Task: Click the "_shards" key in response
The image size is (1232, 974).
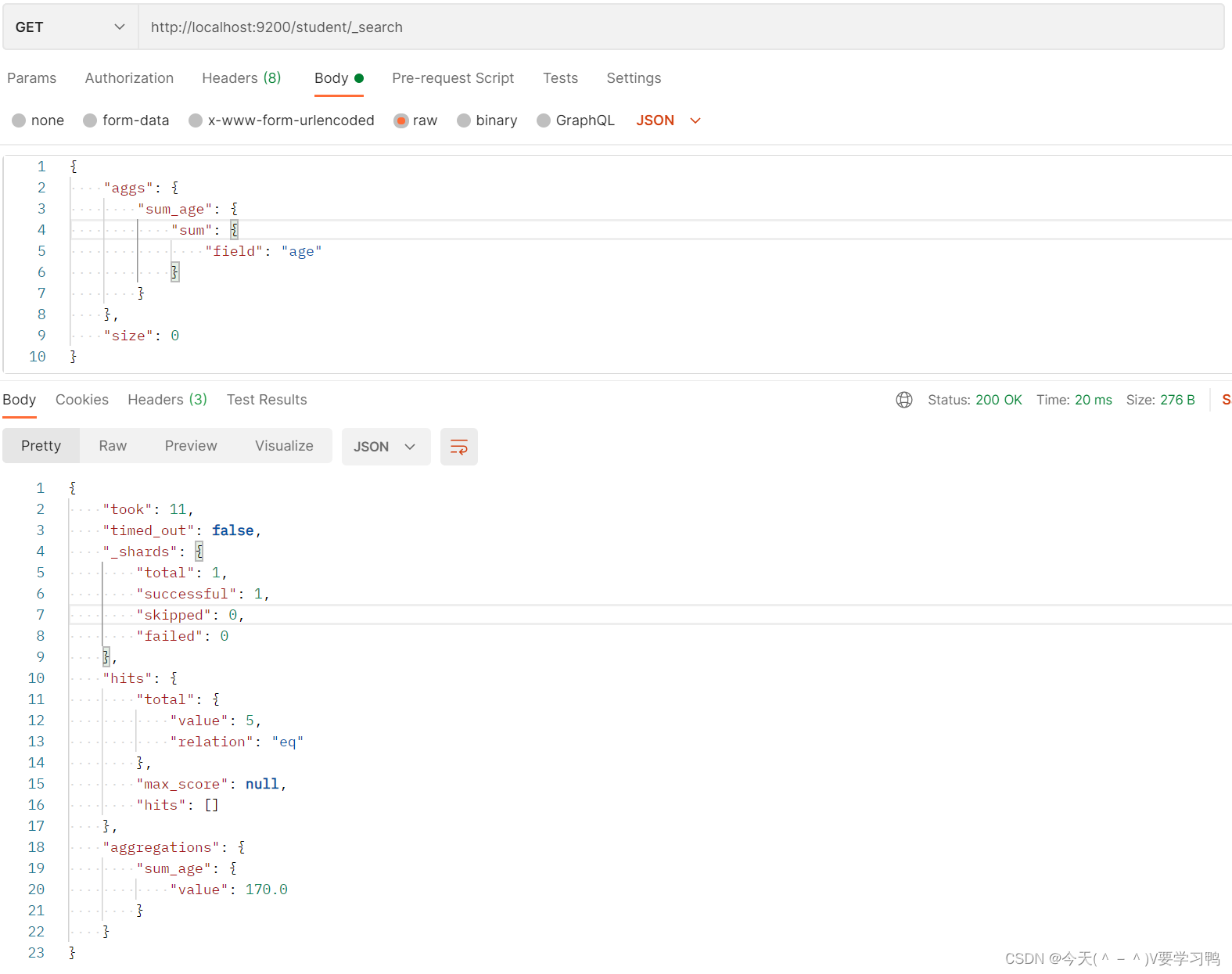Action: click(140, 552)
